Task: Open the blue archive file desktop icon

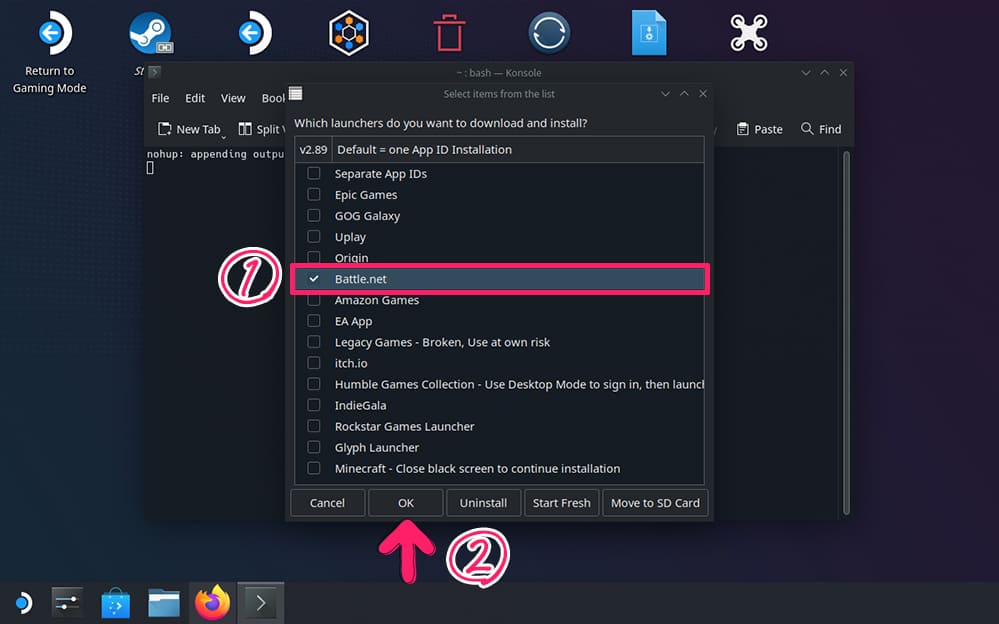Action: [649, 33]
